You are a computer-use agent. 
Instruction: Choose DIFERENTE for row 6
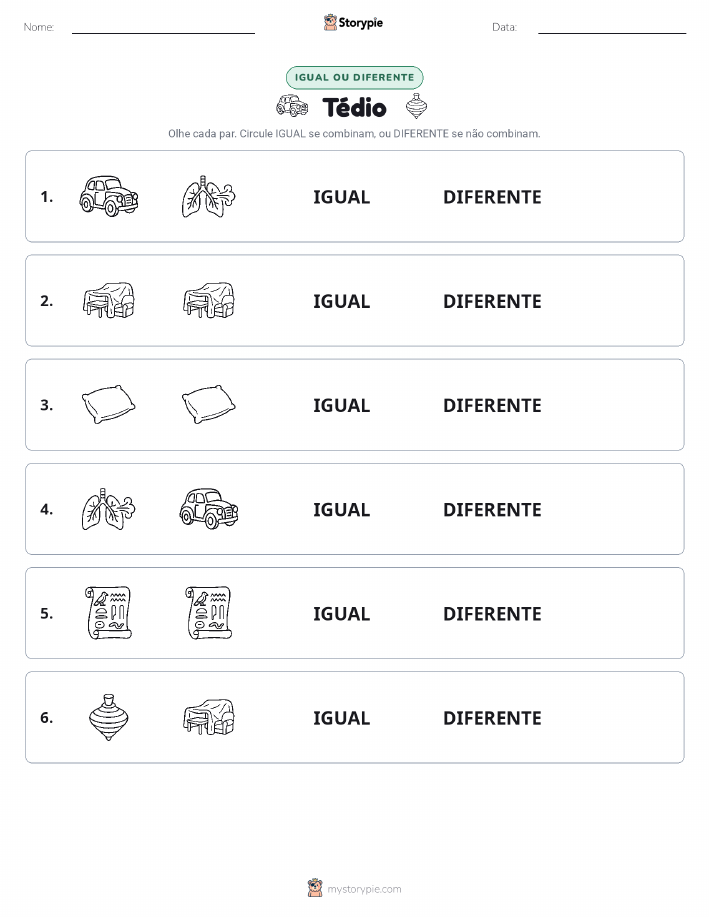[x=492, y=718]
